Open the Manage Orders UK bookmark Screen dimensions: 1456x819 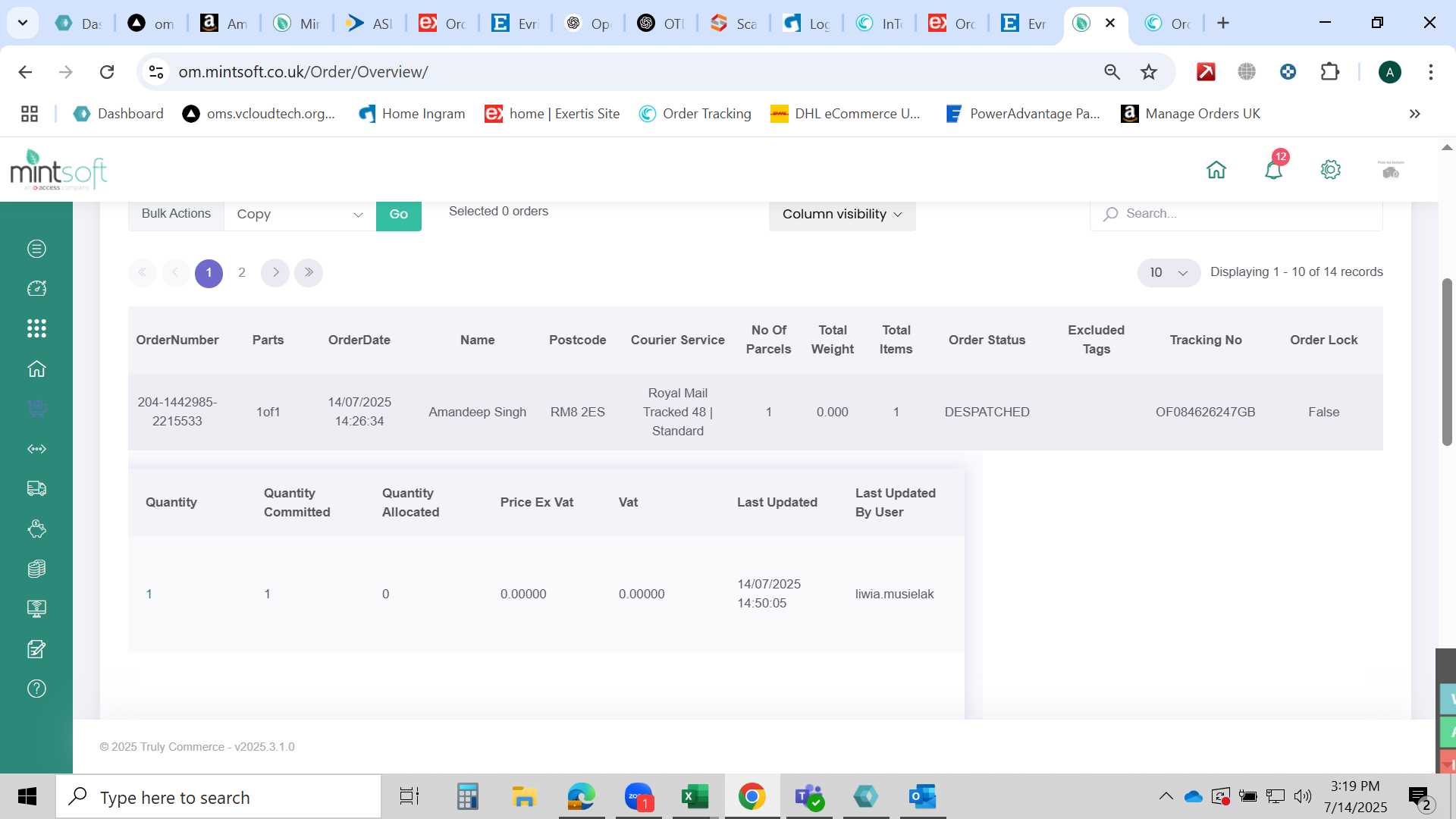point(1191,114)
